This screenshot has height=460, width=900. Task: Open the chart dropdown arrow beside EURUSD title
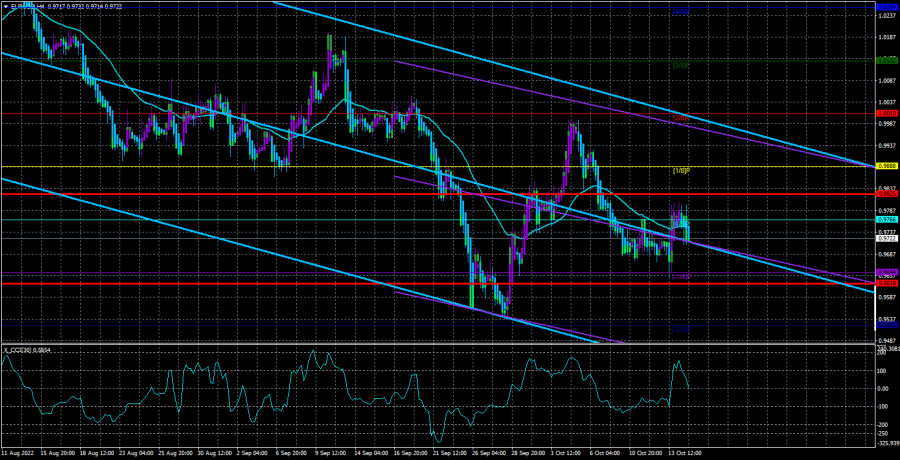click(x=5, y=6)
